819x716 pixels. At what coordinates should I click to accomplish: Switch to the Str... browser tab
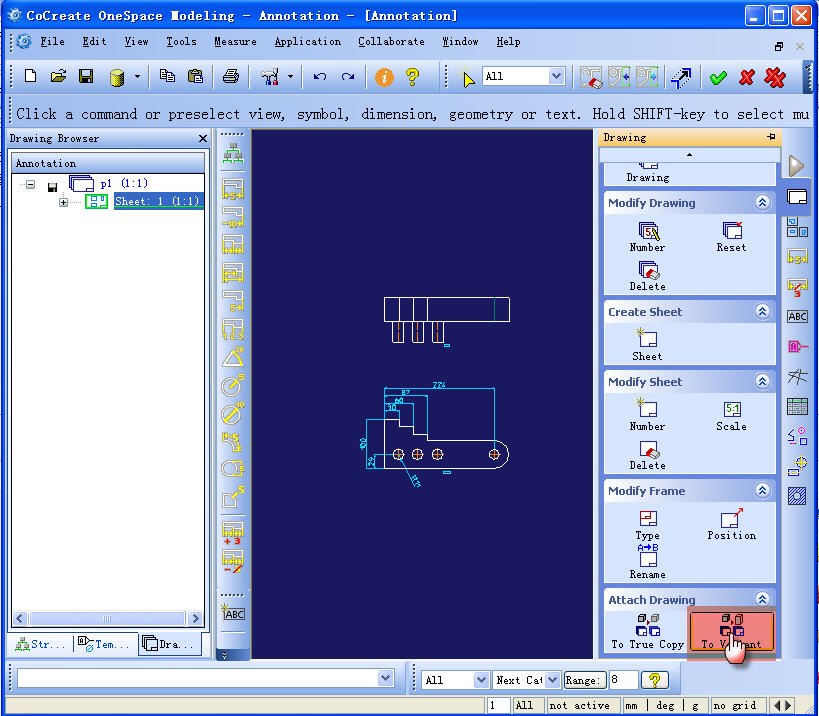click(41, 644)
